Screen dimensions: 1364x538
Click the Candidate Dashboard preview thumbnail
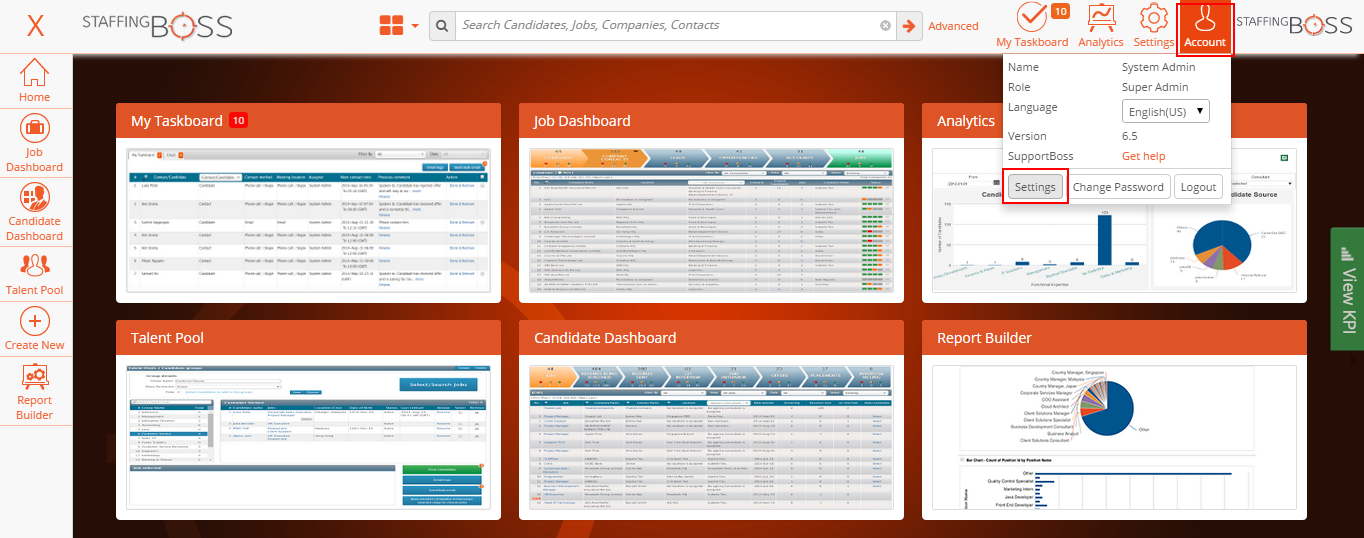click(x=711, y=437)
